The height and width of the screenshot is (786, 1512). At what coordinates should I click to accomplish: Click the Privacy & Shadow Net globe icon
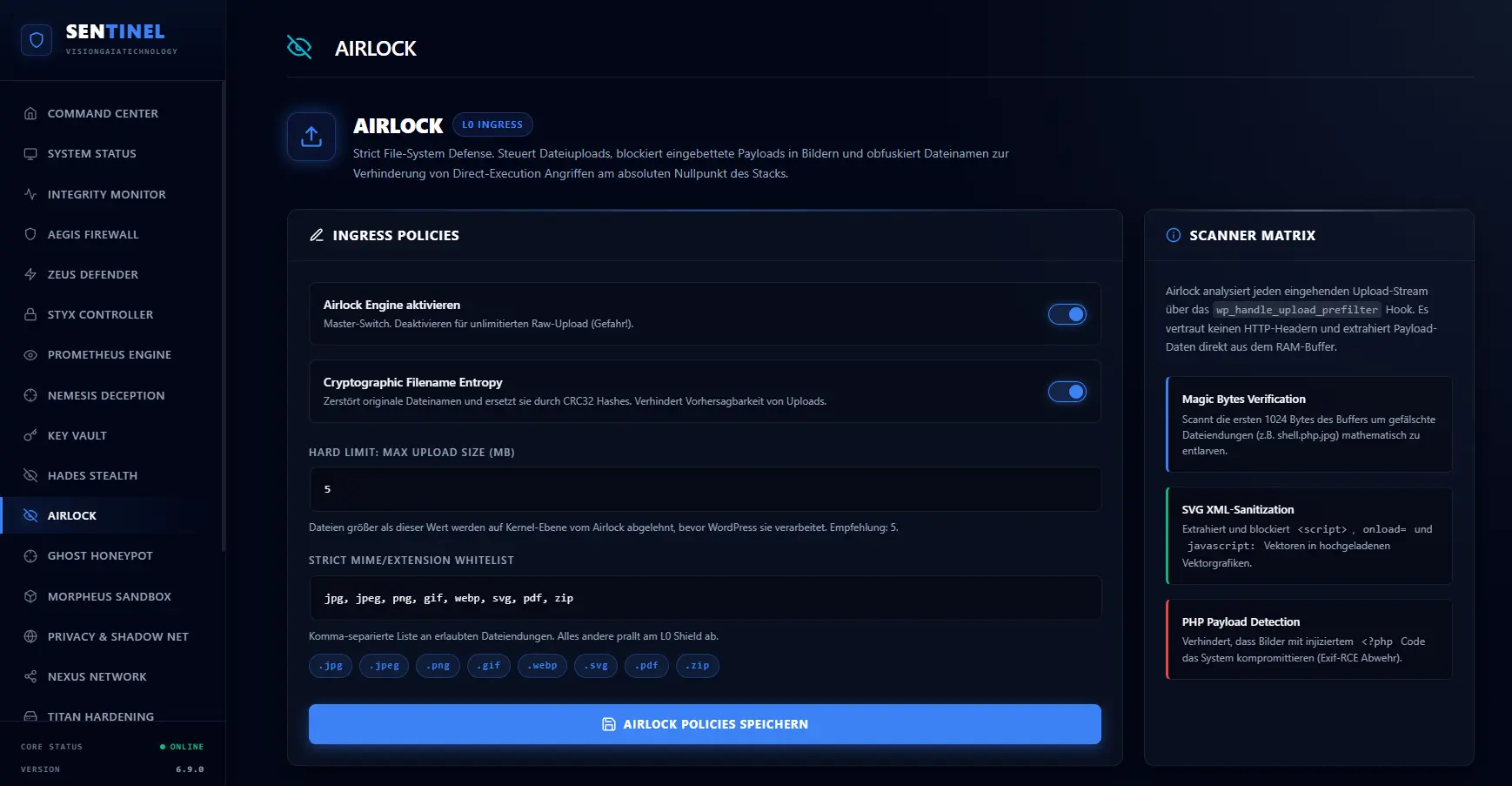pyautogui.click(x=30, y=636)
